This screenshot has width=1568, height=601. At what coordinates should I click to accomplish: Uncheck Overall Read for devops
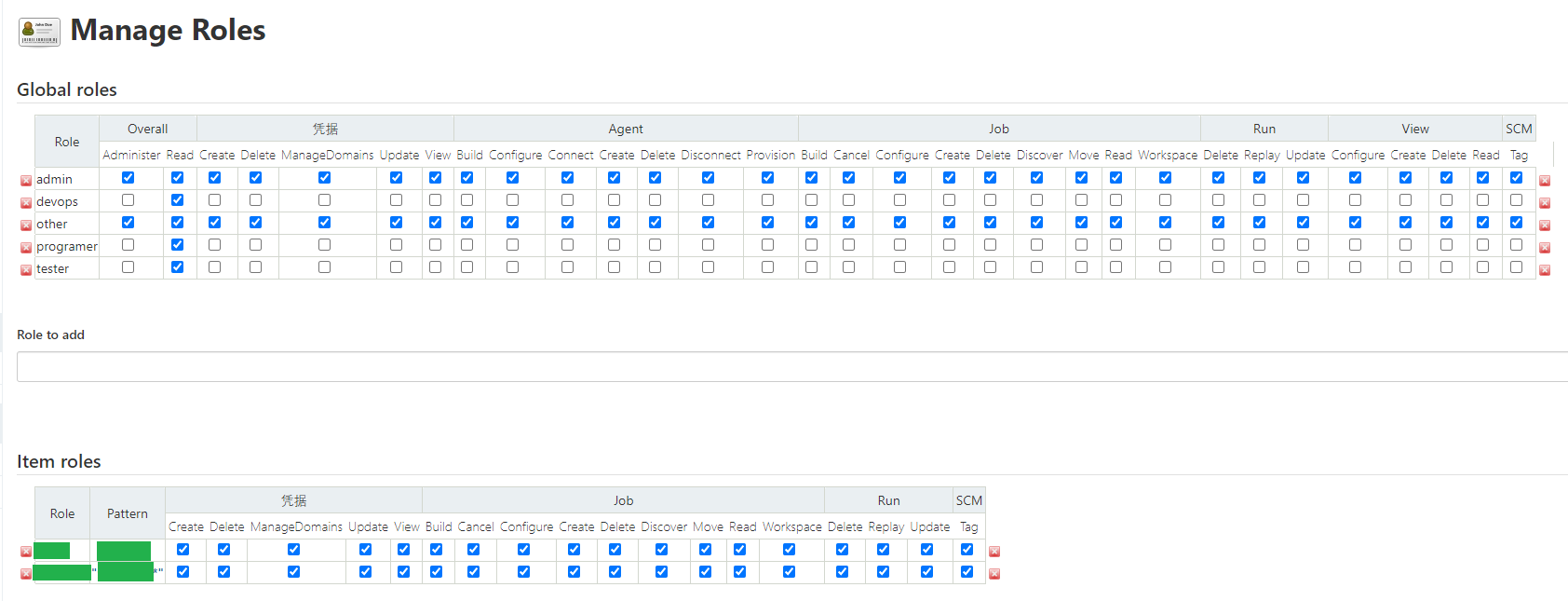click(x=178, y=199)
